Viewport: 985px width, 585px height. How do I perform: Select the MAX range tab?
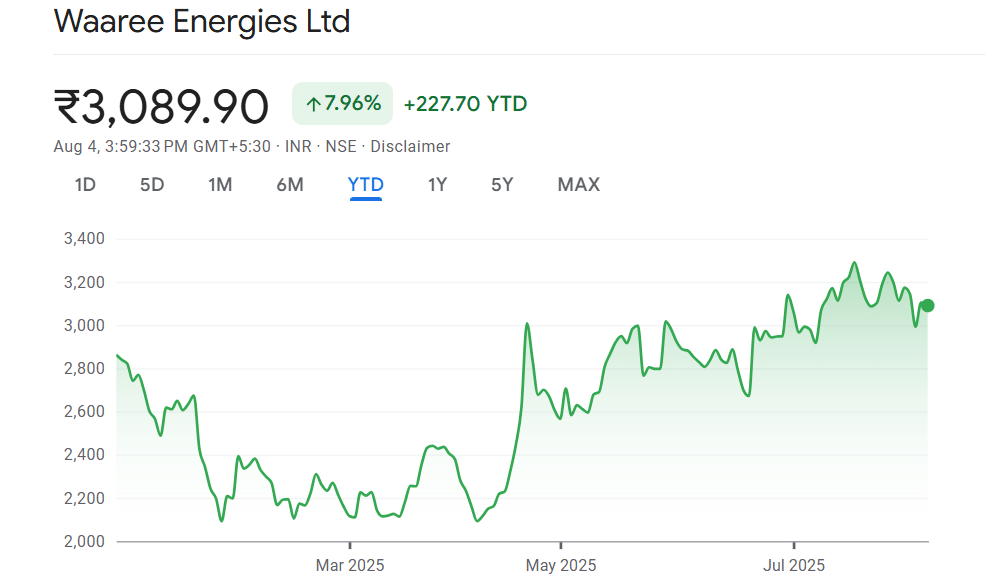click(x=578, y=185)
